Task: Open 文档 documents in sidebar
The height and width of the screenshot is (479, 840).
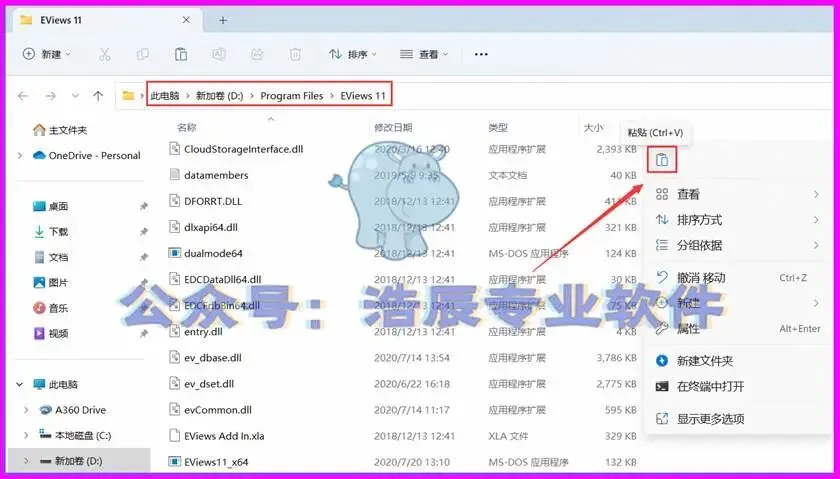Action: pyautogui.click(x=51, y=257)
